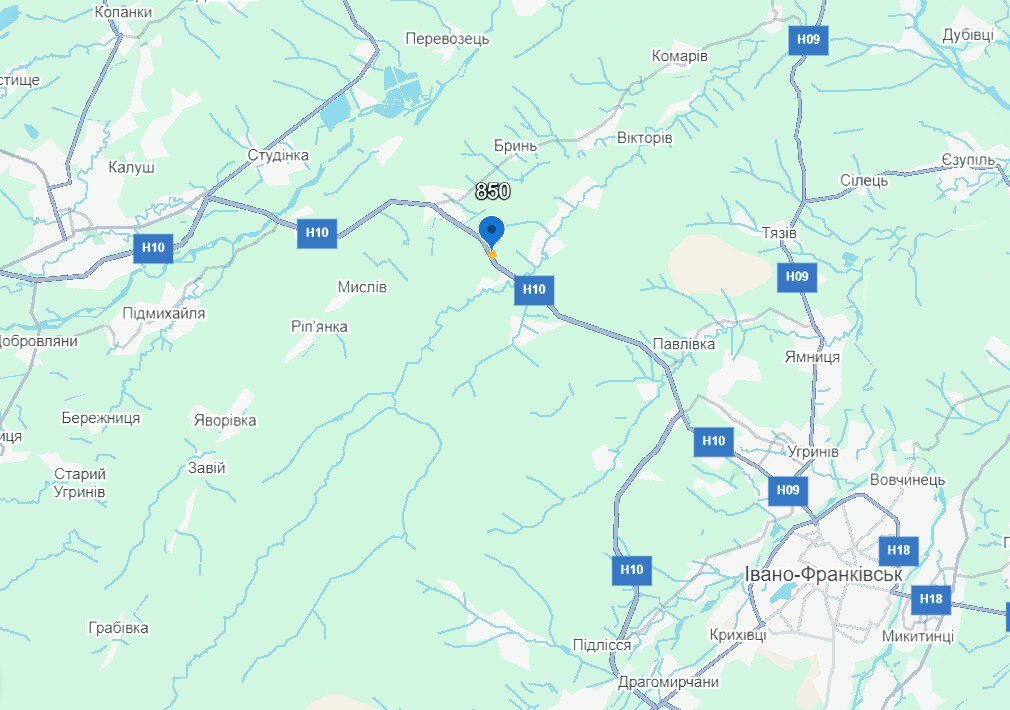Select the H10 shield below Студінка
1010x710 pixels.
coord(317,233)
